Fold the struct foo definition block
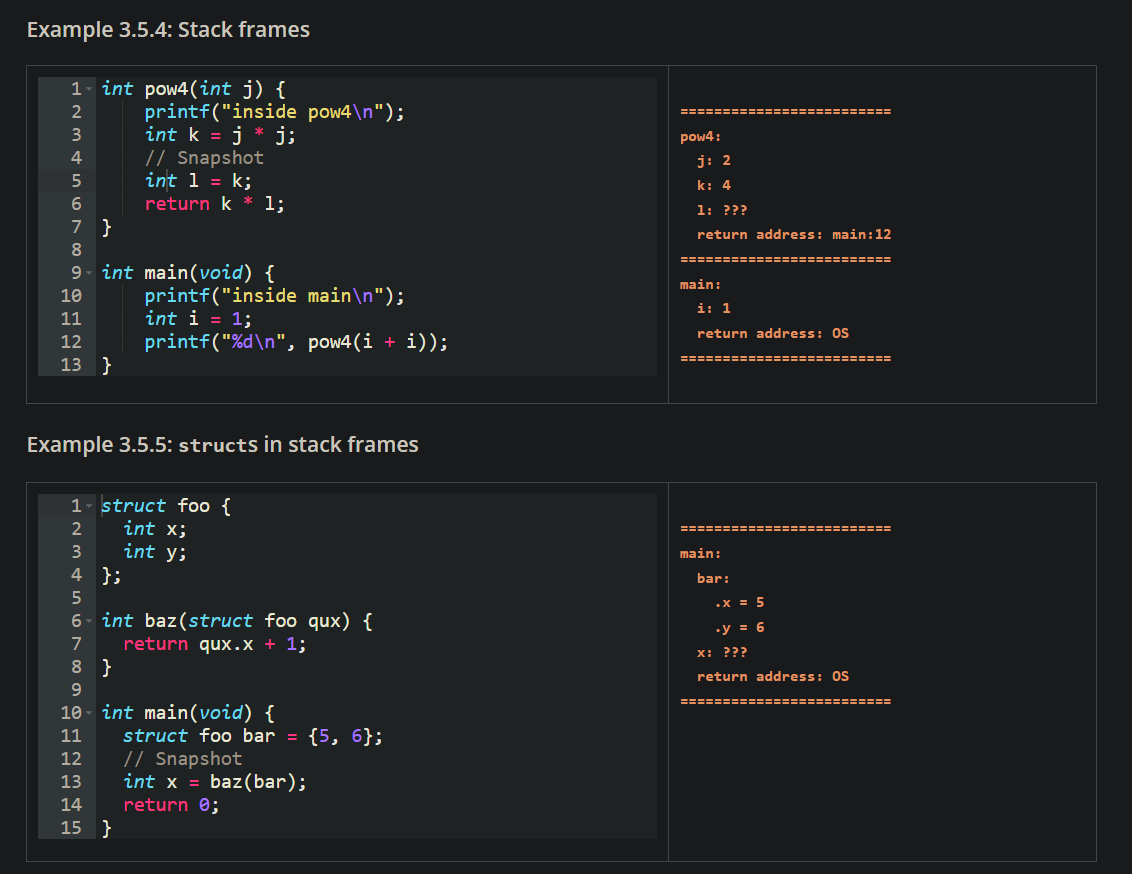1132x874 pixels. click(x=90, y=506)
